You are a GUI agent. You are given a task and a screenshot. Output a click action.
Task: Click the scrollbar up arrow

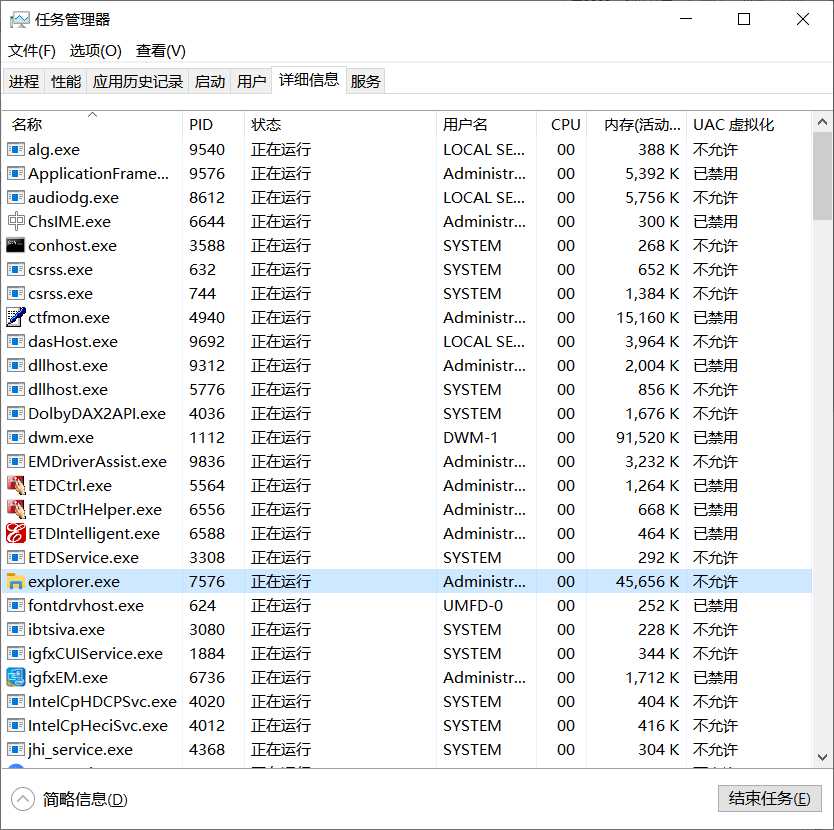[822, 122]
